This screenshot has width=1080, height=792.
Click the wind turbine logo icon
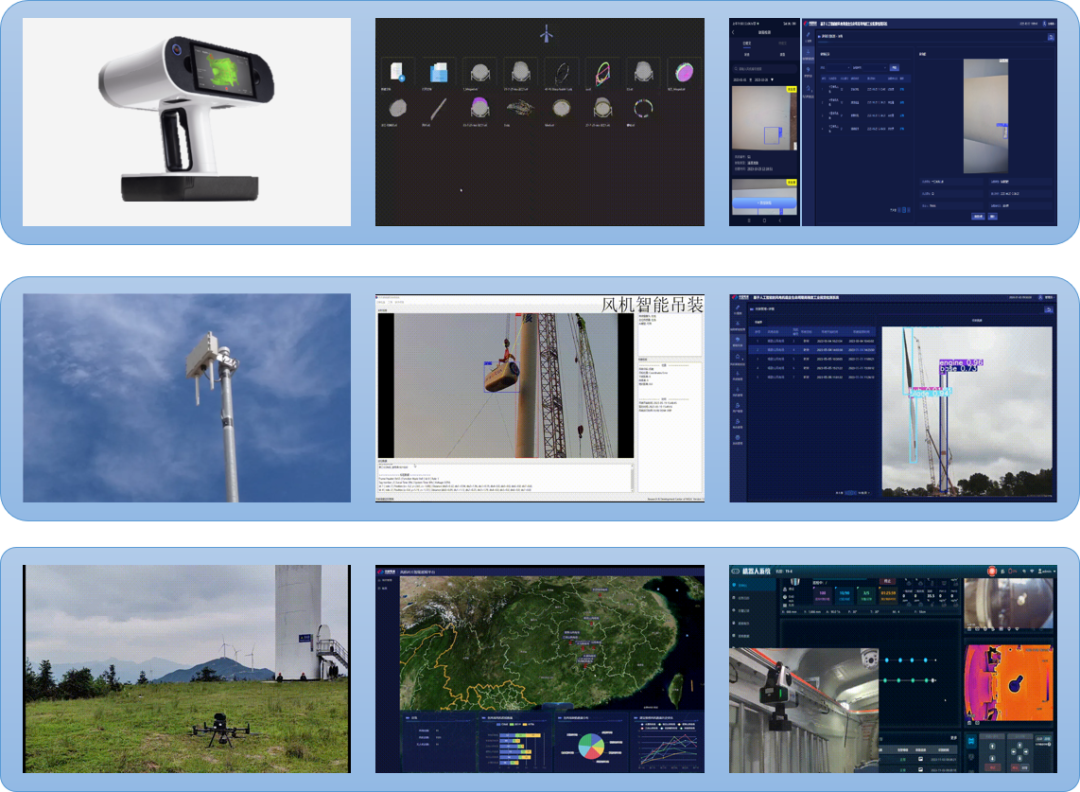click(x=545, y=34)
